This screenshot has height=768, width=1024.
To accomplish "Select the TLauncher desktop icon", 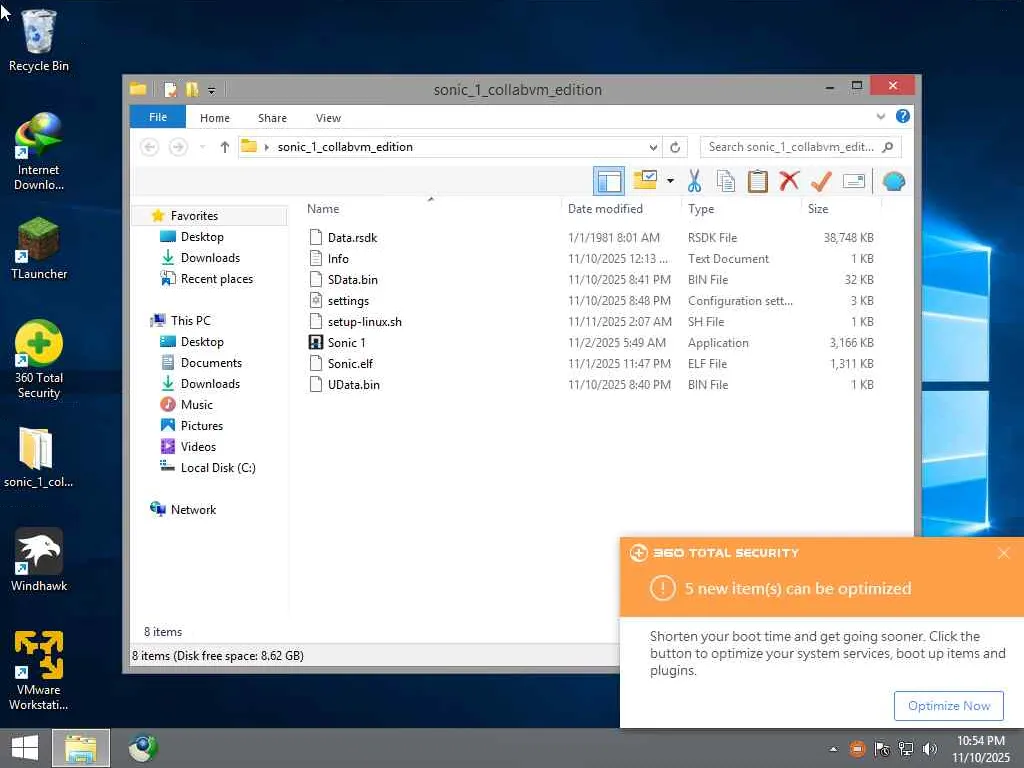I will (x=39, y=248).
